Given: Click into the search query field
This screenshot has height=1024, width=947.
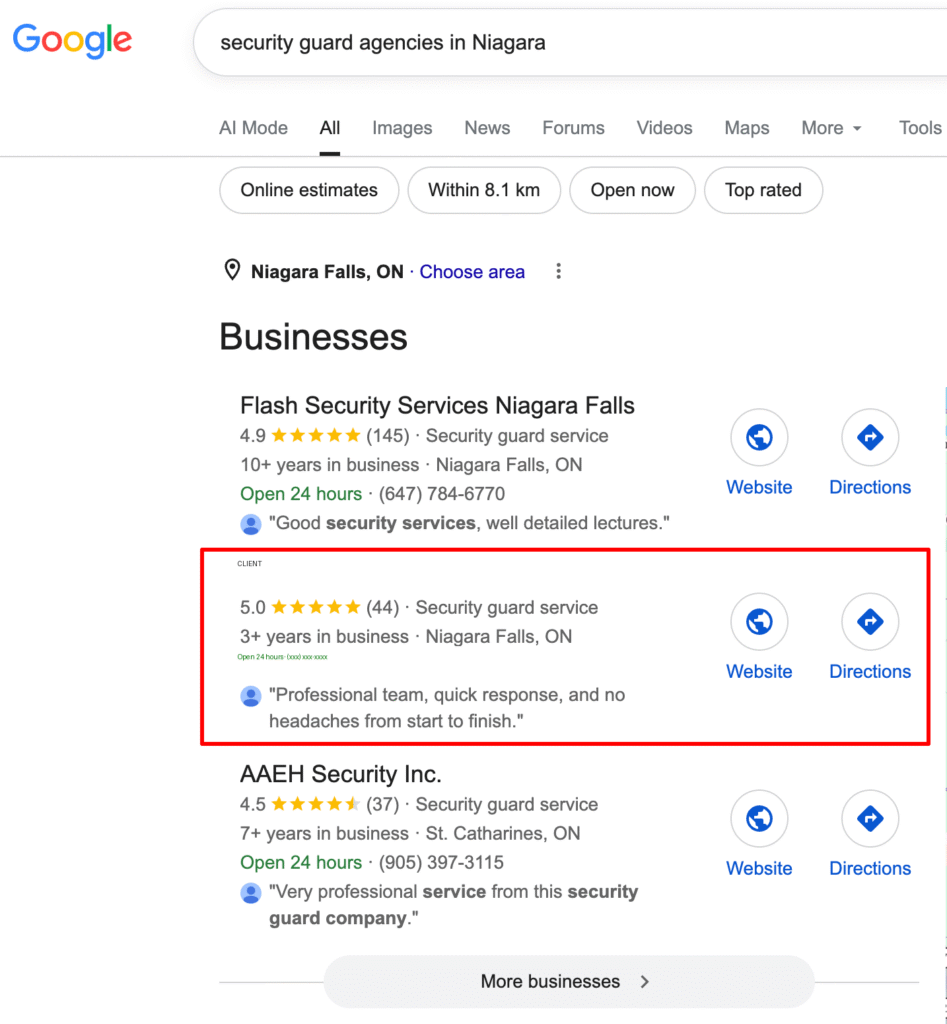Looking at the screenshot, I should pos(568,42).
